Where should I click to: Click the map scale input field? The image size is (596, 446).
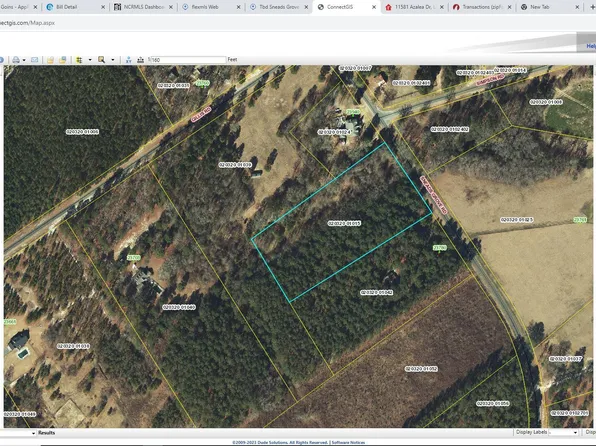[x=188, y=60]
